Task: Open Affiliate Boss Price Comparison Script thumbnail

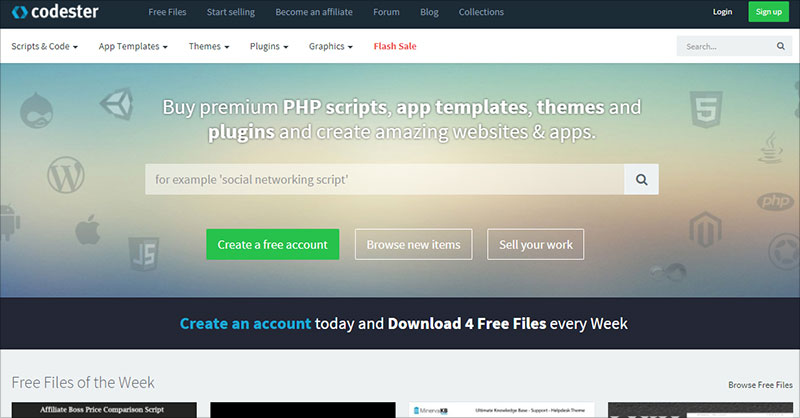Action: 104,410
